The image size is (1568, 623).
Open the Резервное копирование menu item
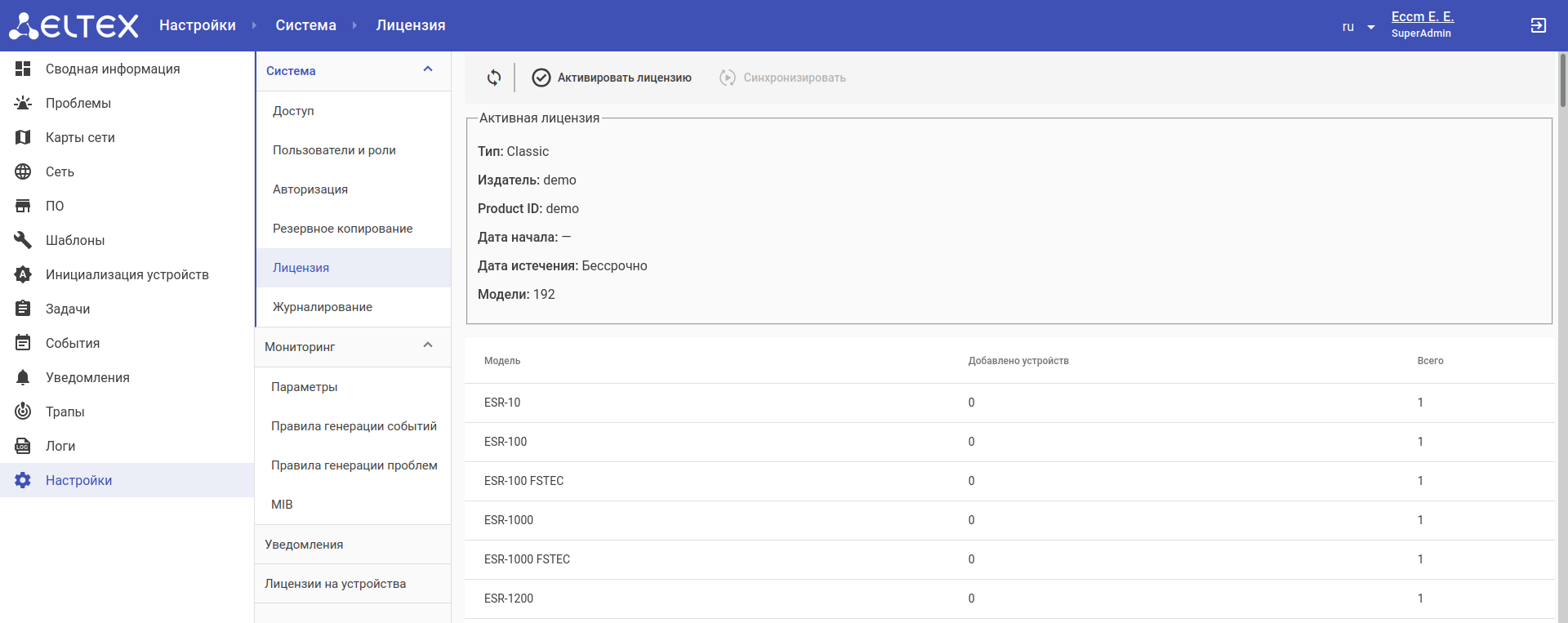pos(342,229)
